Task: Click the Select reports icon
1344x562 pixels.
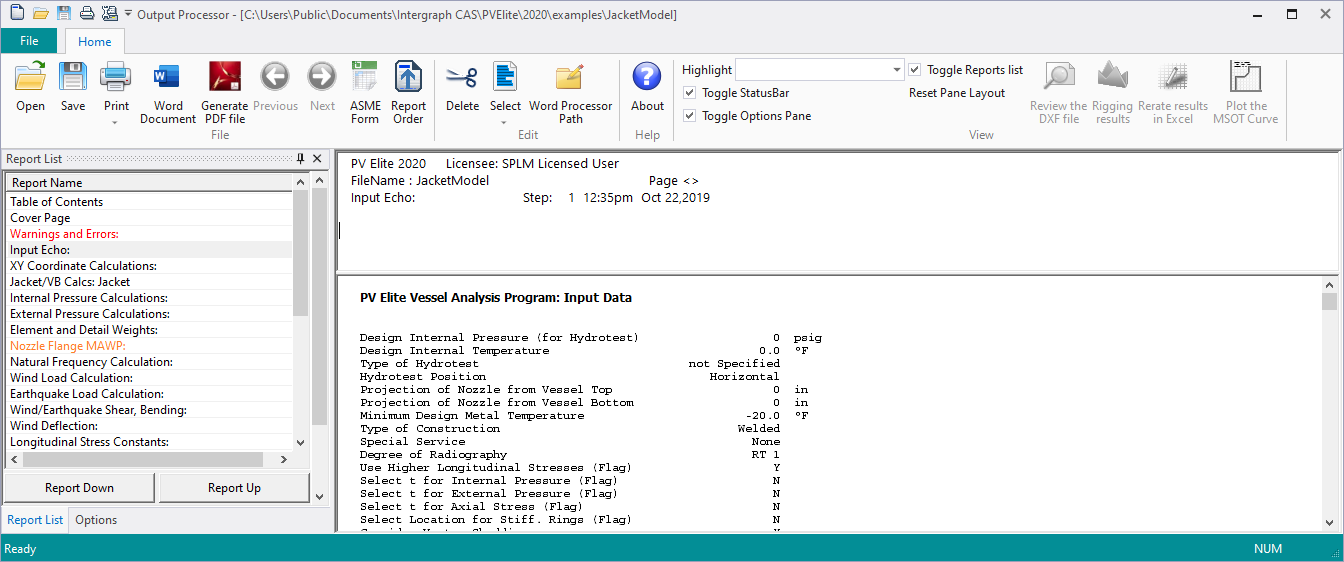Action: [x=505, y=78]
